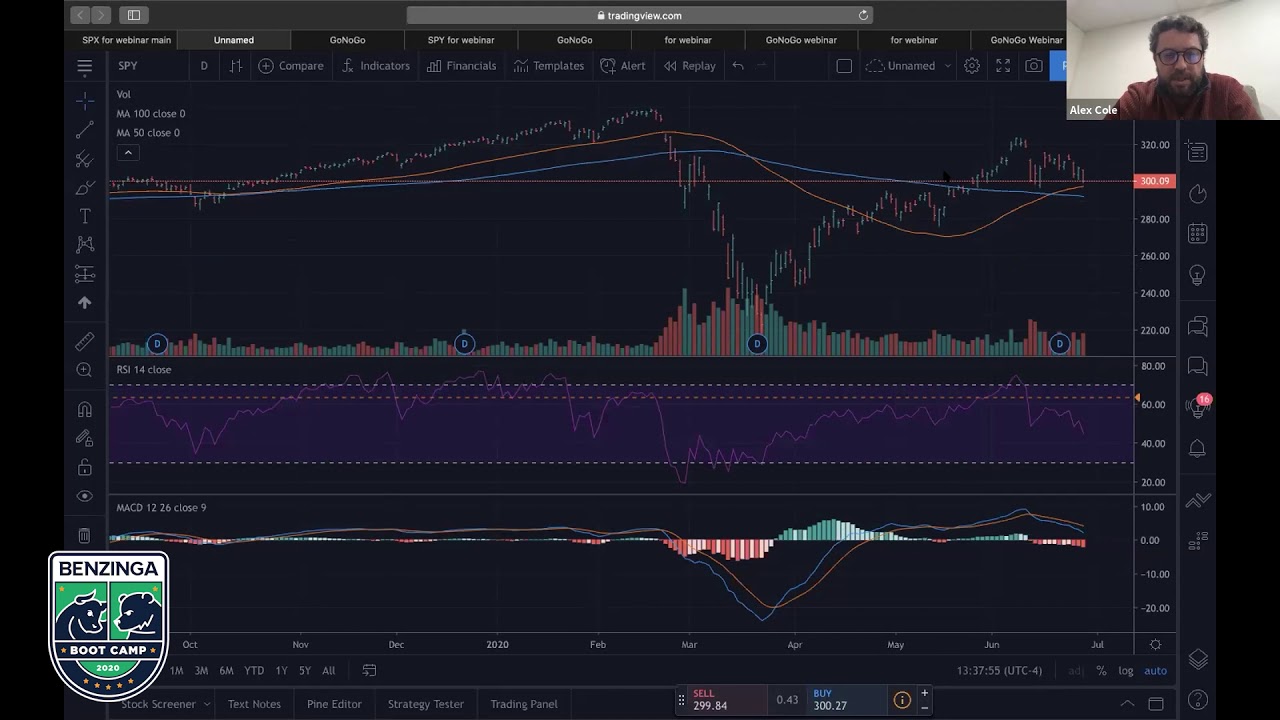Select the arrow up icon tool

tap(85, 302)
